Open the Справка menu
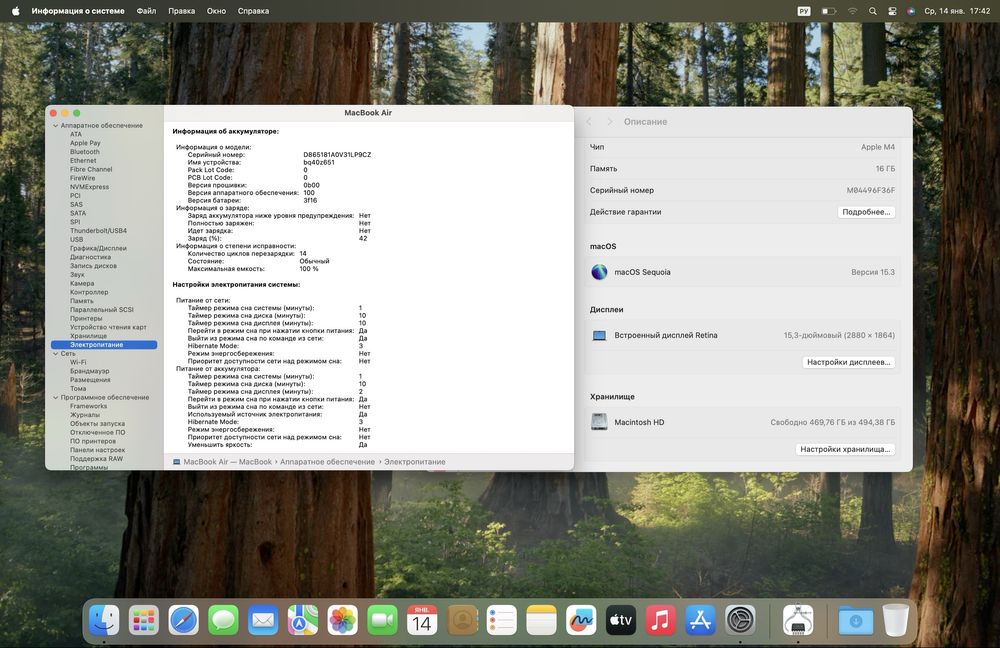The height and width of the screenshot is (648, 1000). [x=253, y=11]
